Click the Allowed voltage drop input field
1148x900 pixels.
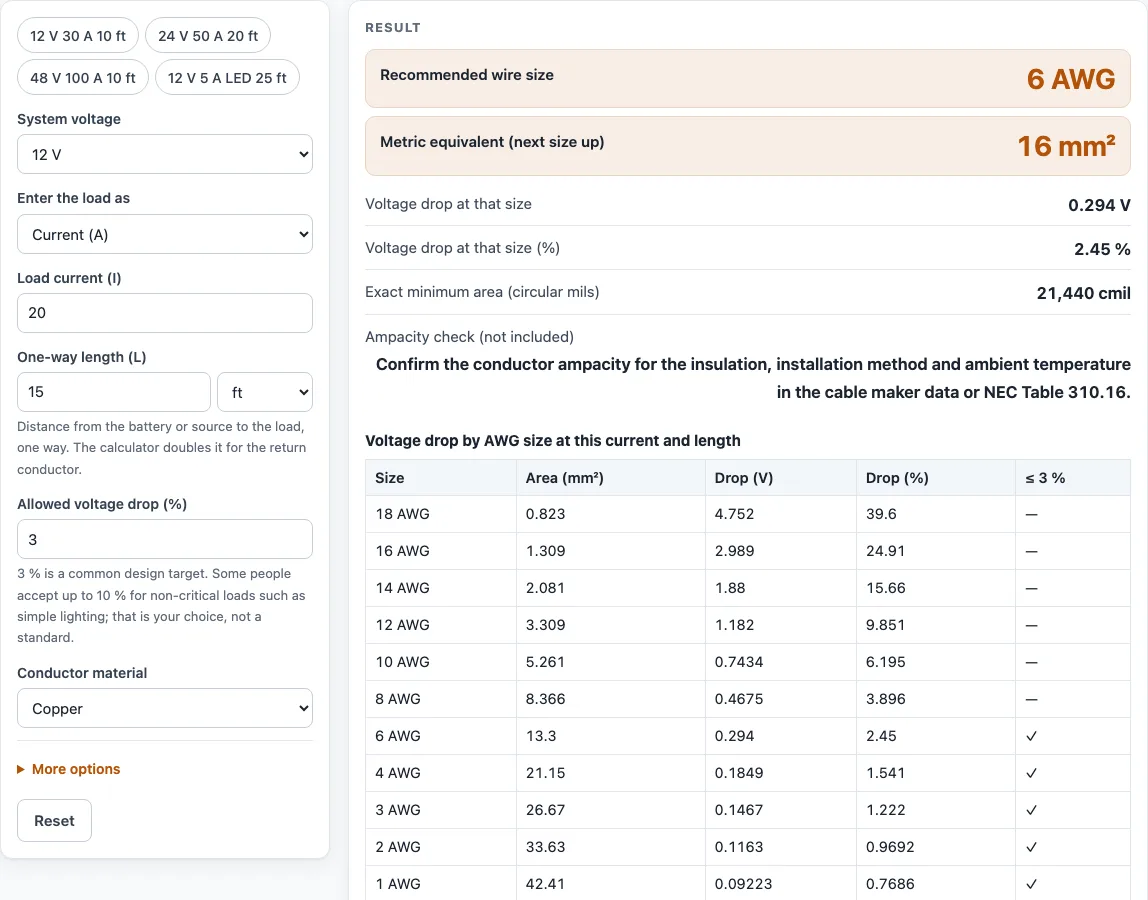[165, 540]
